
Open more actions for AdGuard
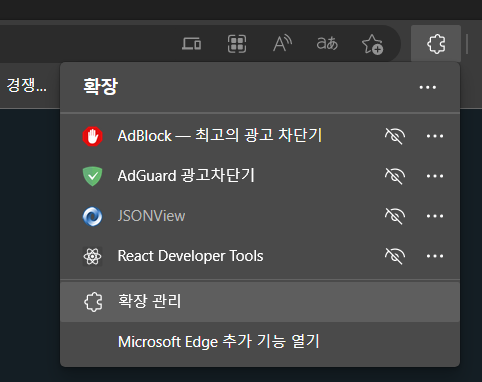pos(435,176)
